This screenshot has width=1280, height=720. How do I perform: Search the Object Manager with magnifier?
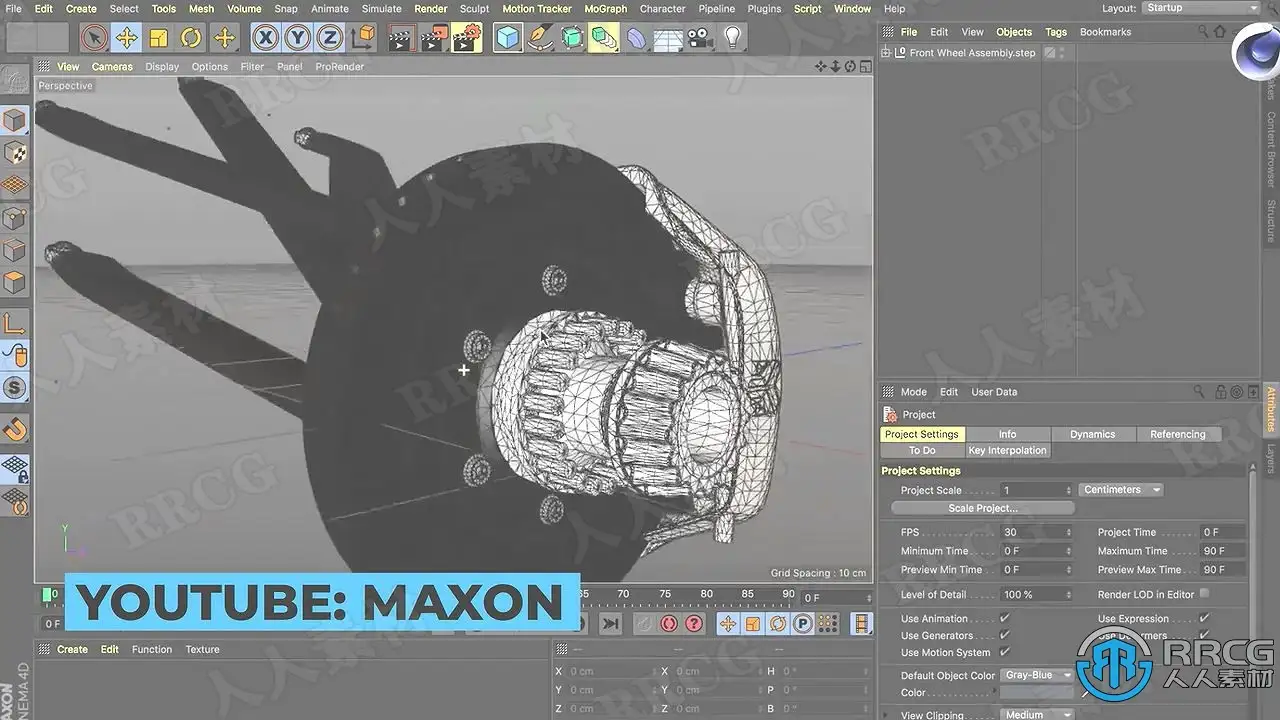coord(1204,32)
